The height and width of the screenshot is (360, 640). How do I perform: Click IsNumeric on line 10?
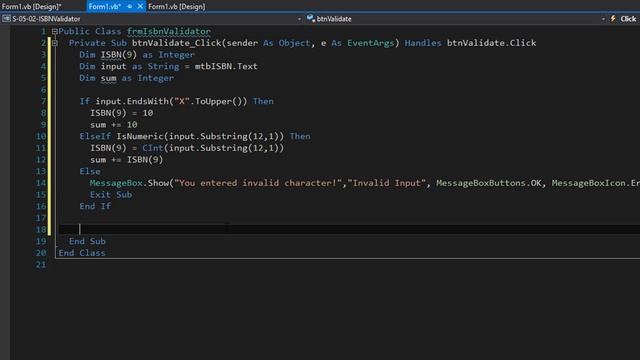[x=140, y=136]
